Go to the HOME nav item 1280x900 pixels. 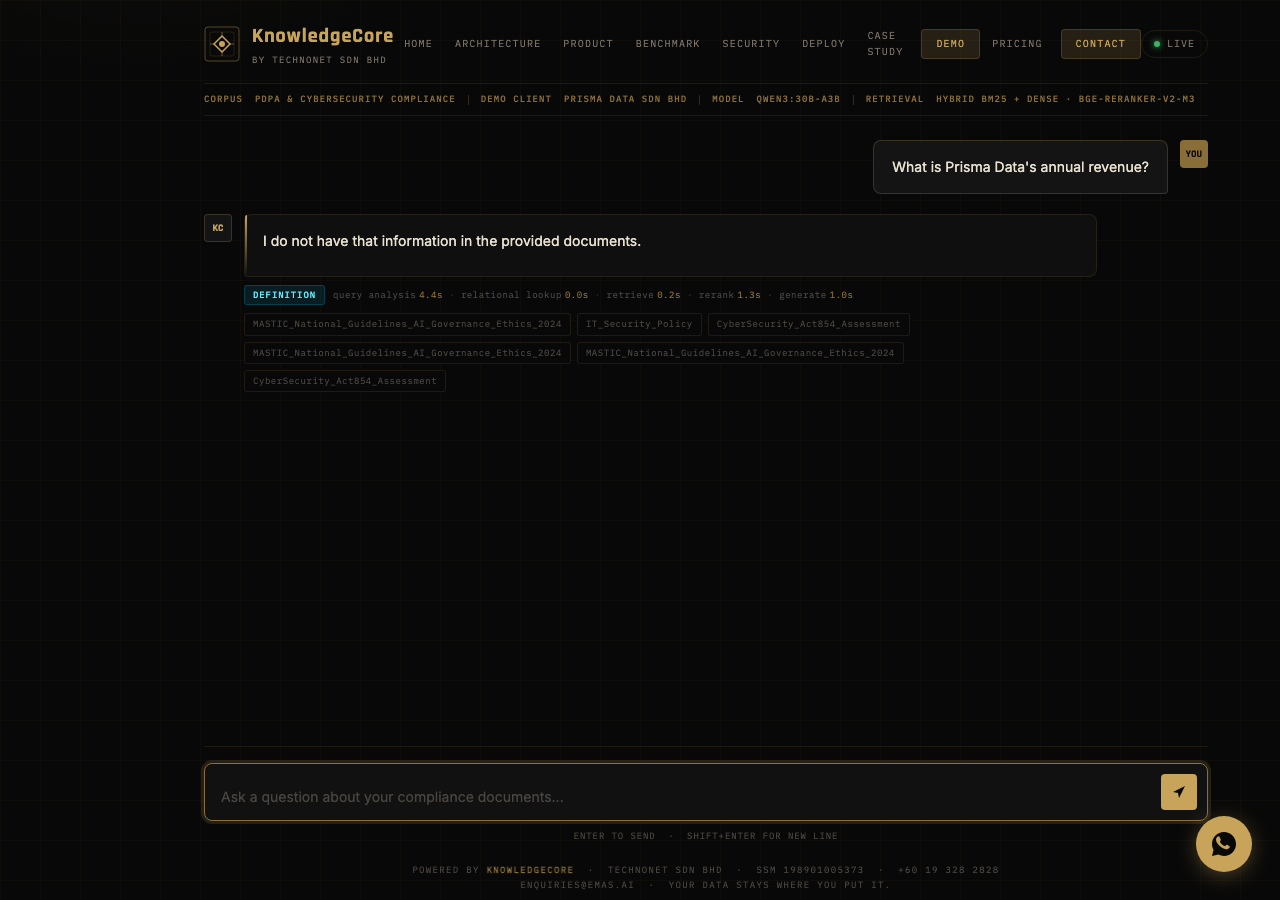tap(418, 44)
